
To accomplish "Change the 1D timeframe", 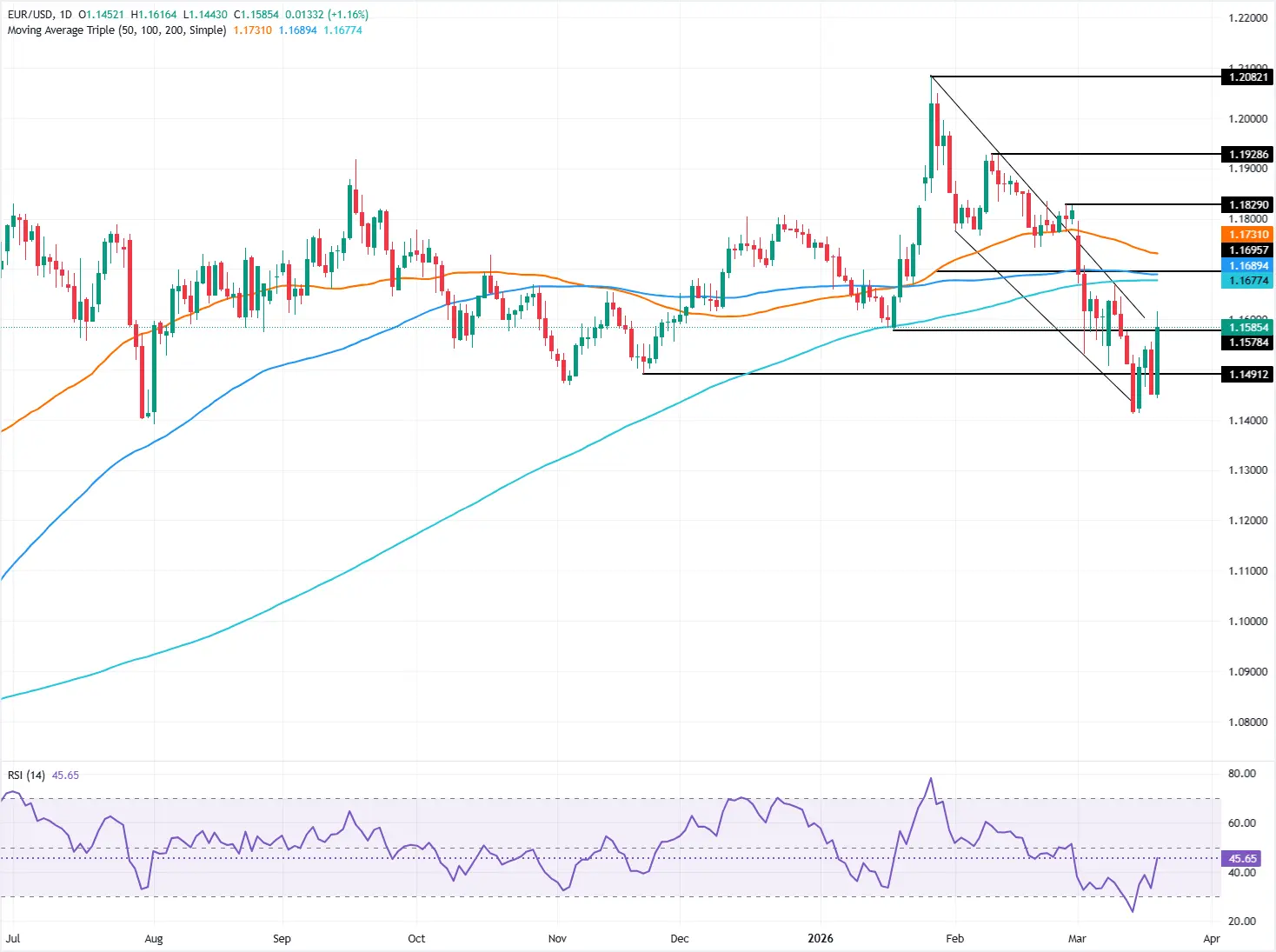I will coord(64,14).
